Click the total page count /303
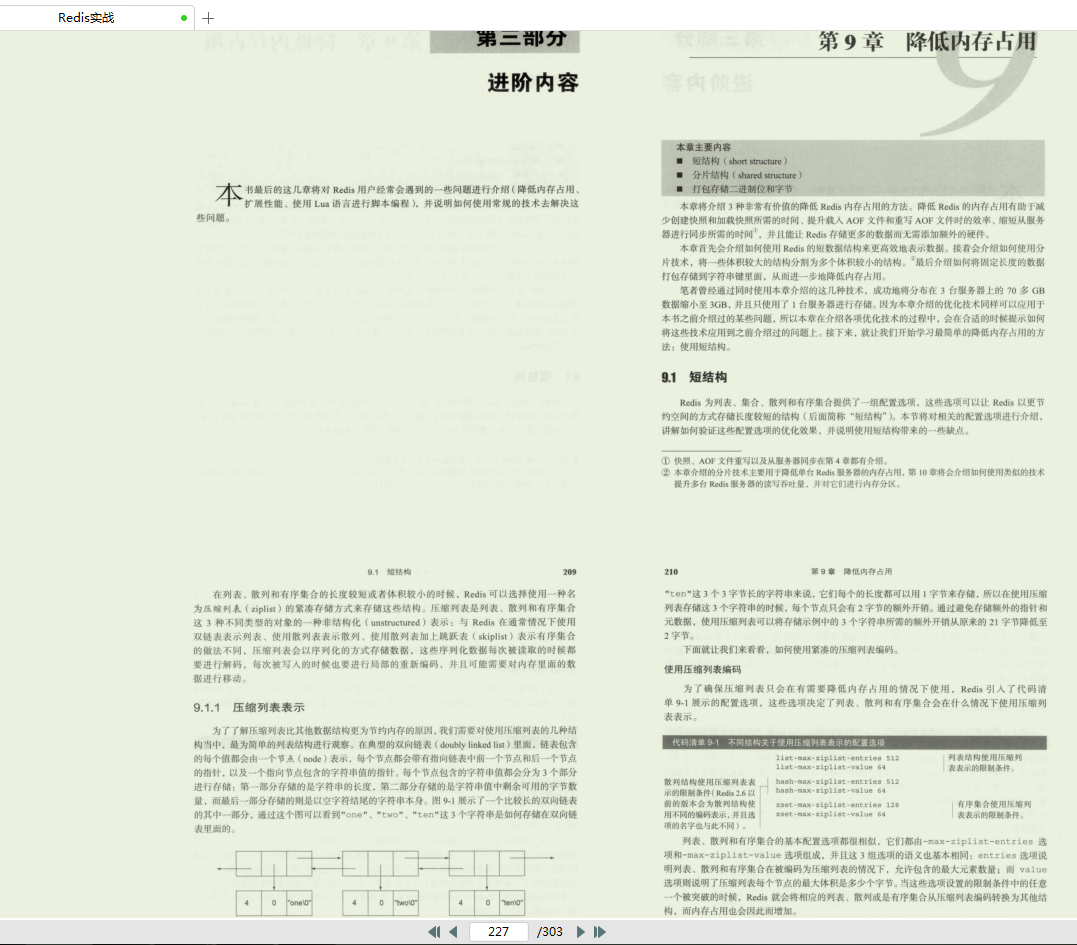The height and width of the screenshot is (945, 1077). (x=549, y=932)
